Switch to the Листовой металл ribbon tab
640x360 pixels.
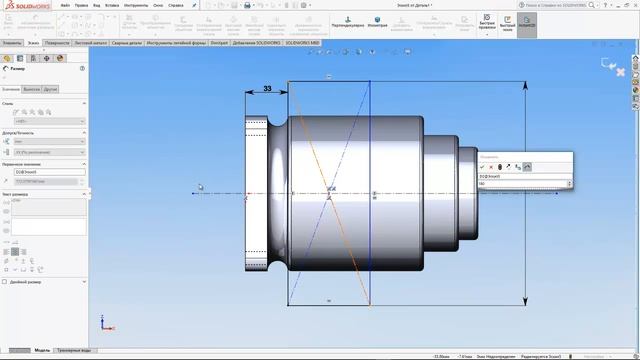coord(91,43)
